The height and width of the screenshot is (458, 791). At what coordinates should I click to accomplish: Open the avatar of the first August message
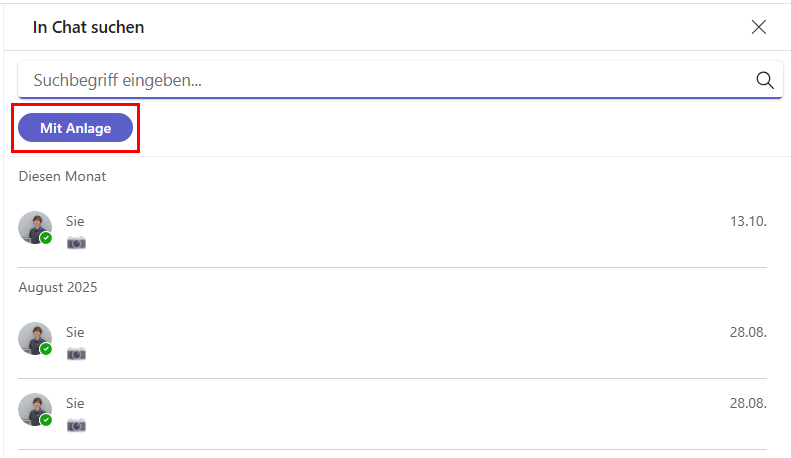[x=34, y=338]
